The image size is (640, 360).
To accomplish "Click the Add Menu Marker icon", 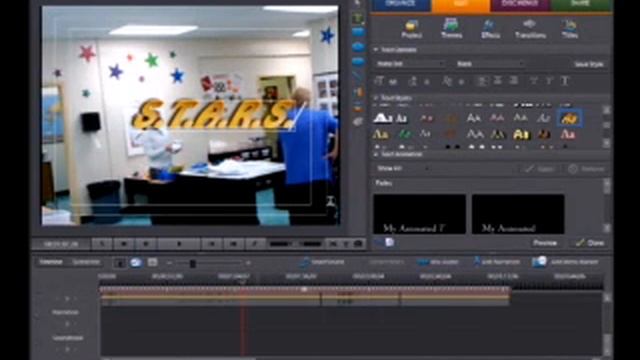I will pyautogui.click(x=539, y=262).
